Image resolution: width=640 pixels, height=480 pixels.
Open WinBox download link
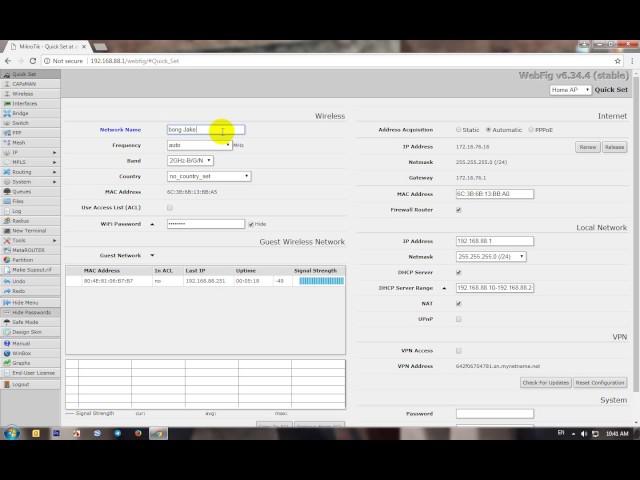(22, 353)
